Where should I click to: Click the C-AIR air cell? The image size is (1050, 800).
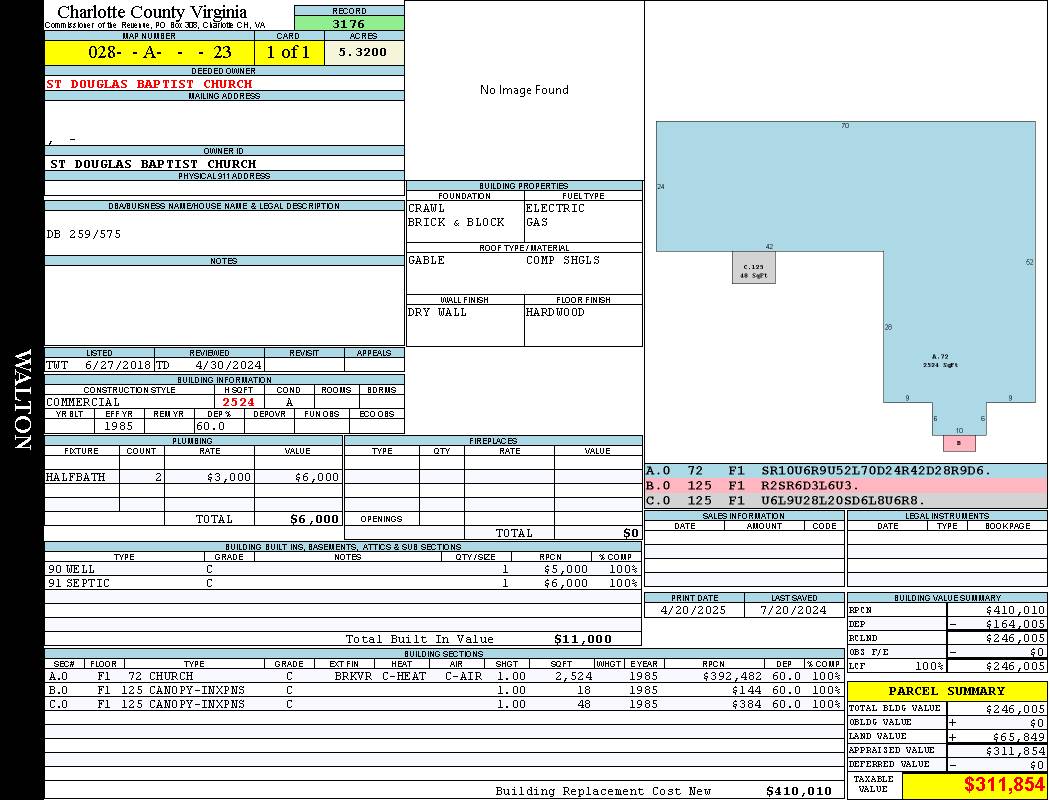(463, 677)
